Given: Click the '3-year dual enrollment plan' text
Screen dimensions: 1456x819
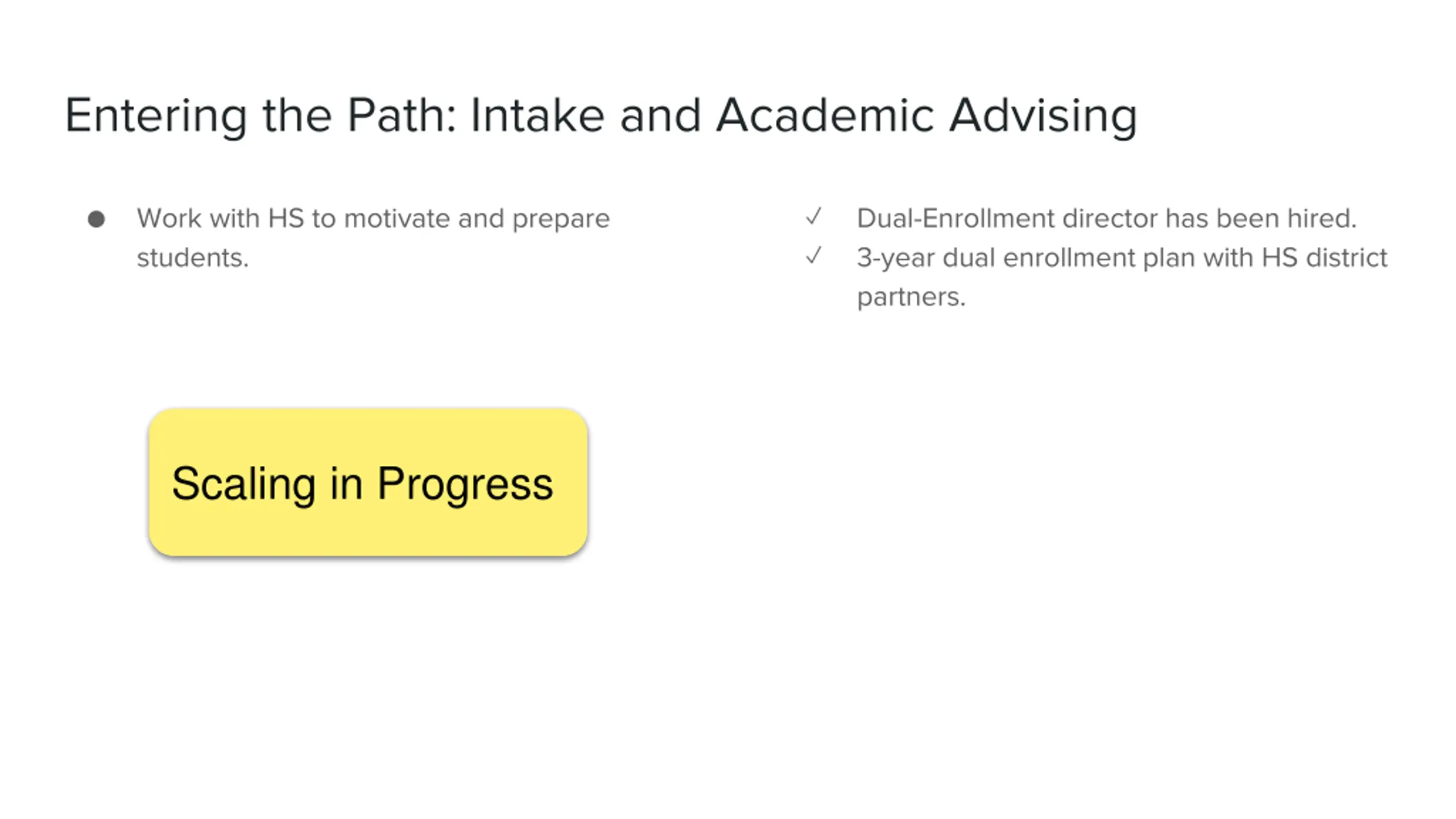Looking at the screenshot, I should coord(1024,258).
